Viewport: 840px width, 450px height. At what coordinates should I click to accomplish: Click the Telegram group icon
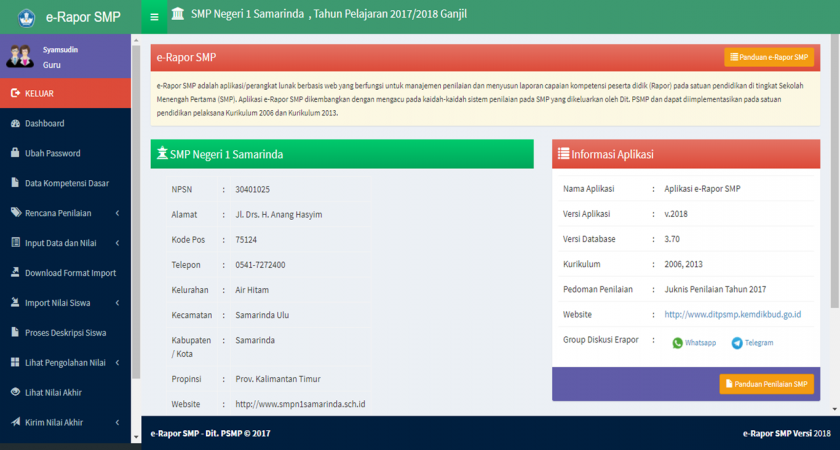737,343
